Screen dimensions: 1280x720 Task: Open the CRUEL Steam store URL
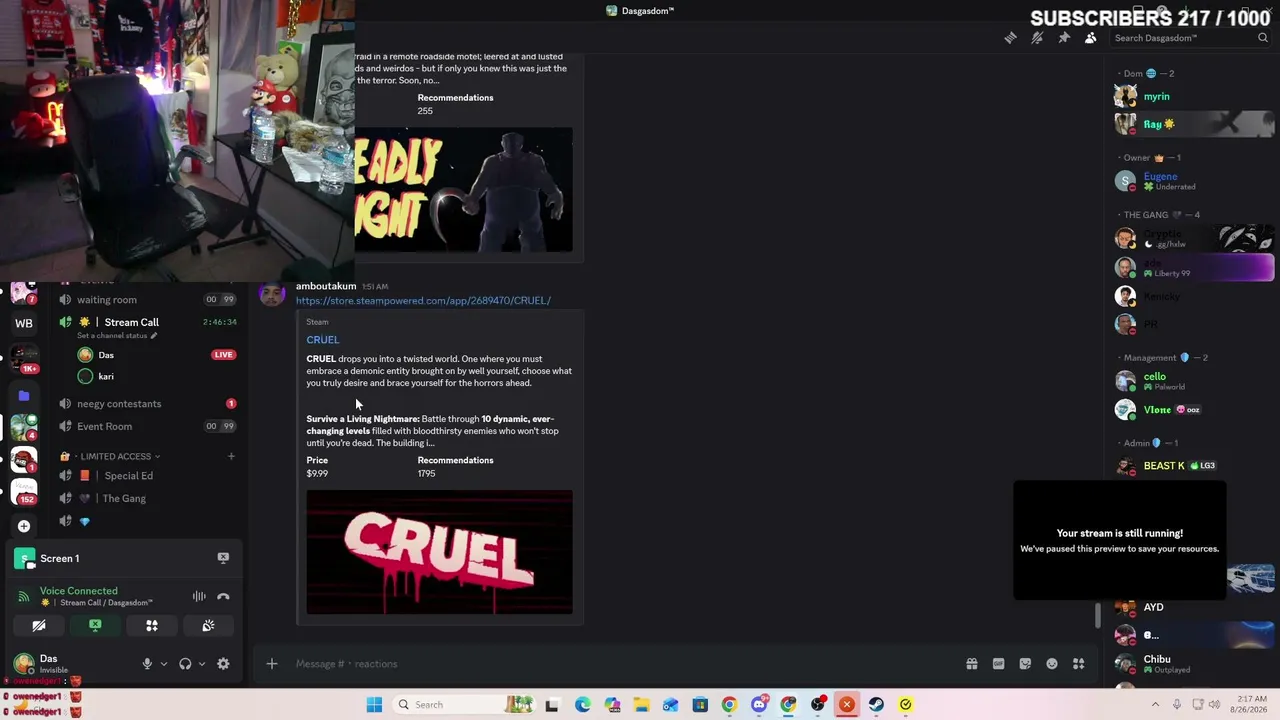pos(423,301)
